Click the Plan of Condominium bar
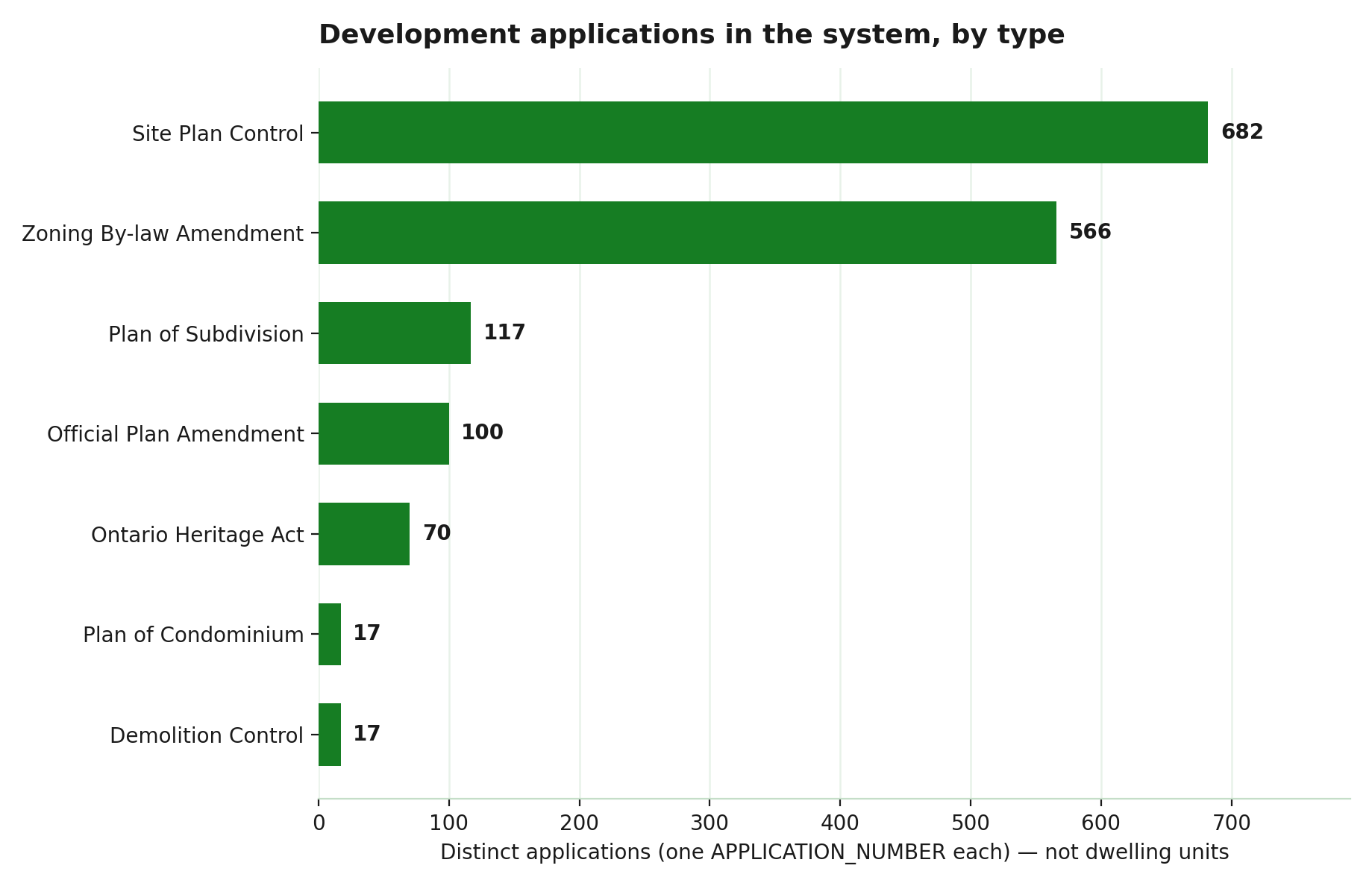The height and width of the screenshot is (886, 1372). (330, 634)
